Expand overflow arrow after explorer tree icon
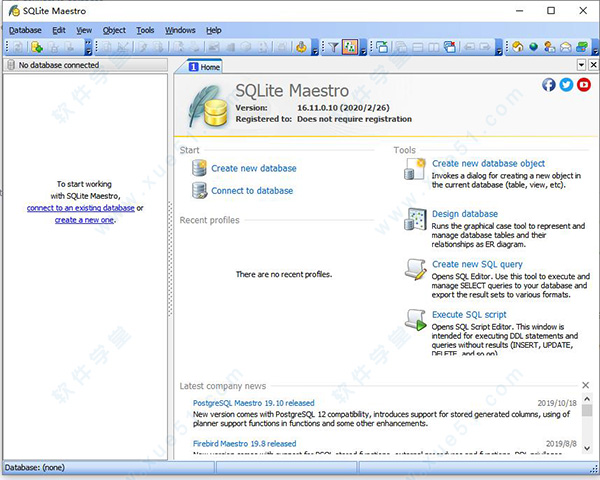The height and width of the screenshot is (480, 600). 363,47
